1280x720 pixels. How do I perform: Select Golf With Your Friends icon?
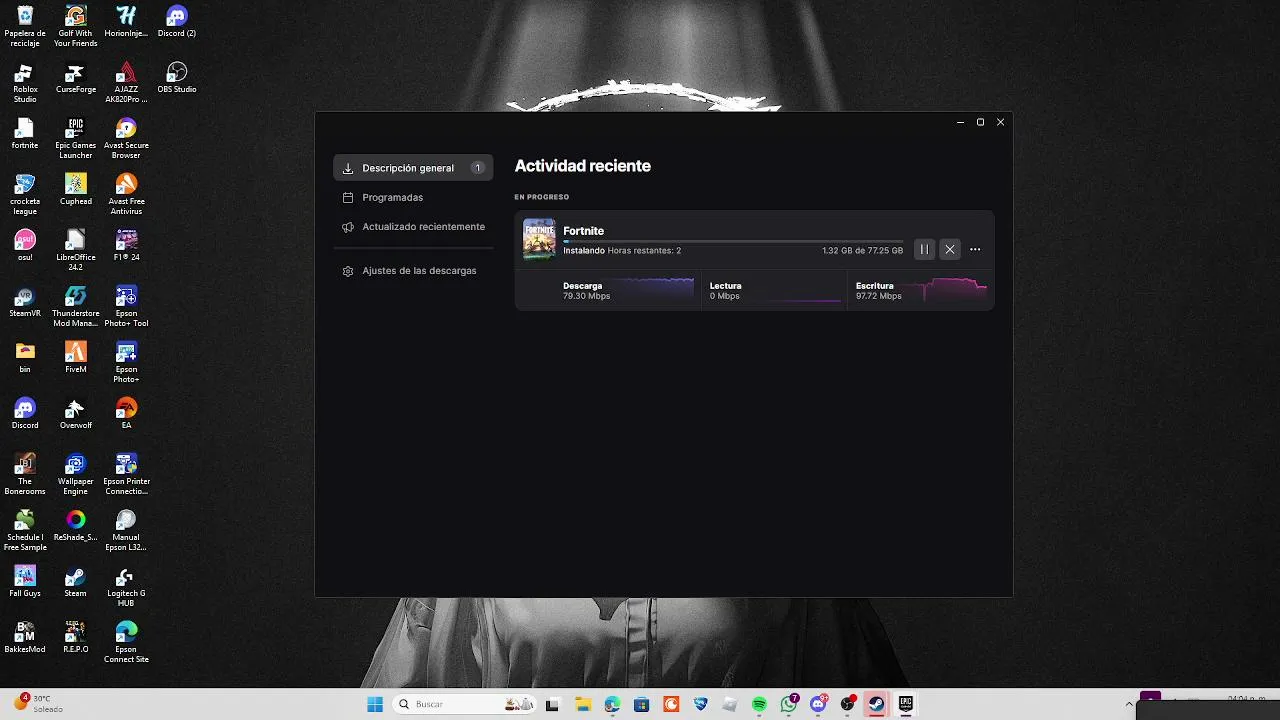coord(76,27)
